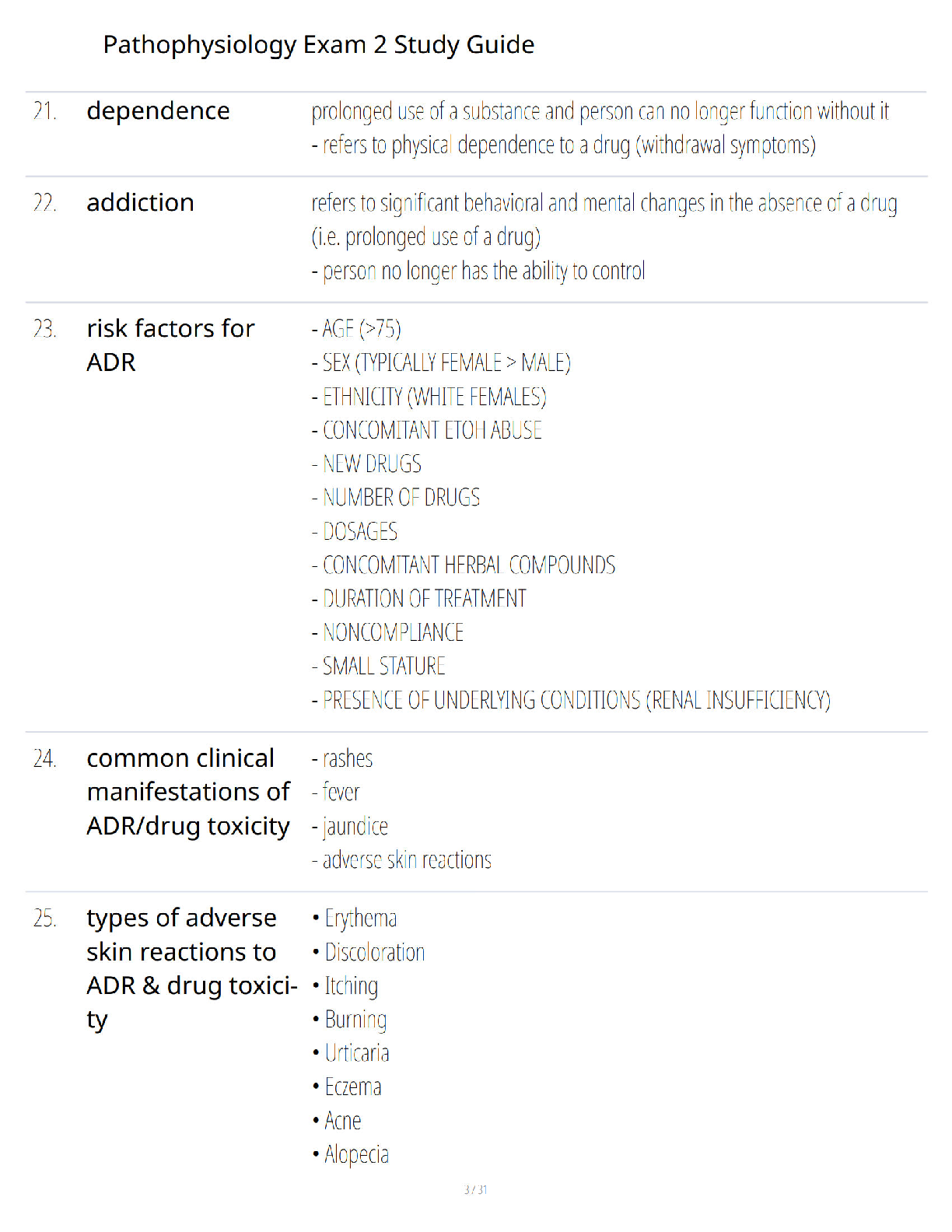Click item number 23
Viewport: 952px width, 1232px height.
[44, 329]
